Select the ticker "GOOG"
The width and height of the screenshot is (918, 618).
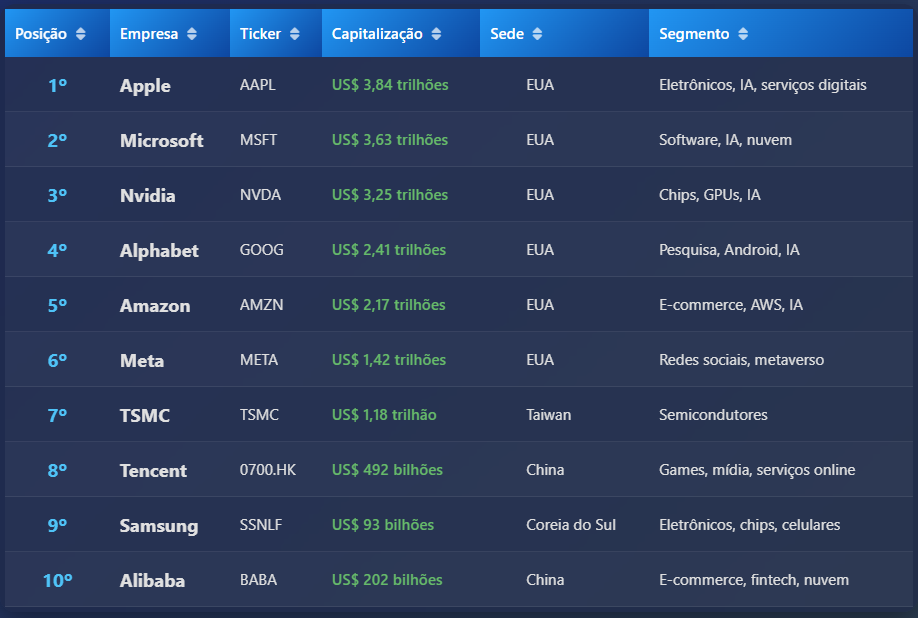tap(261, 250)
